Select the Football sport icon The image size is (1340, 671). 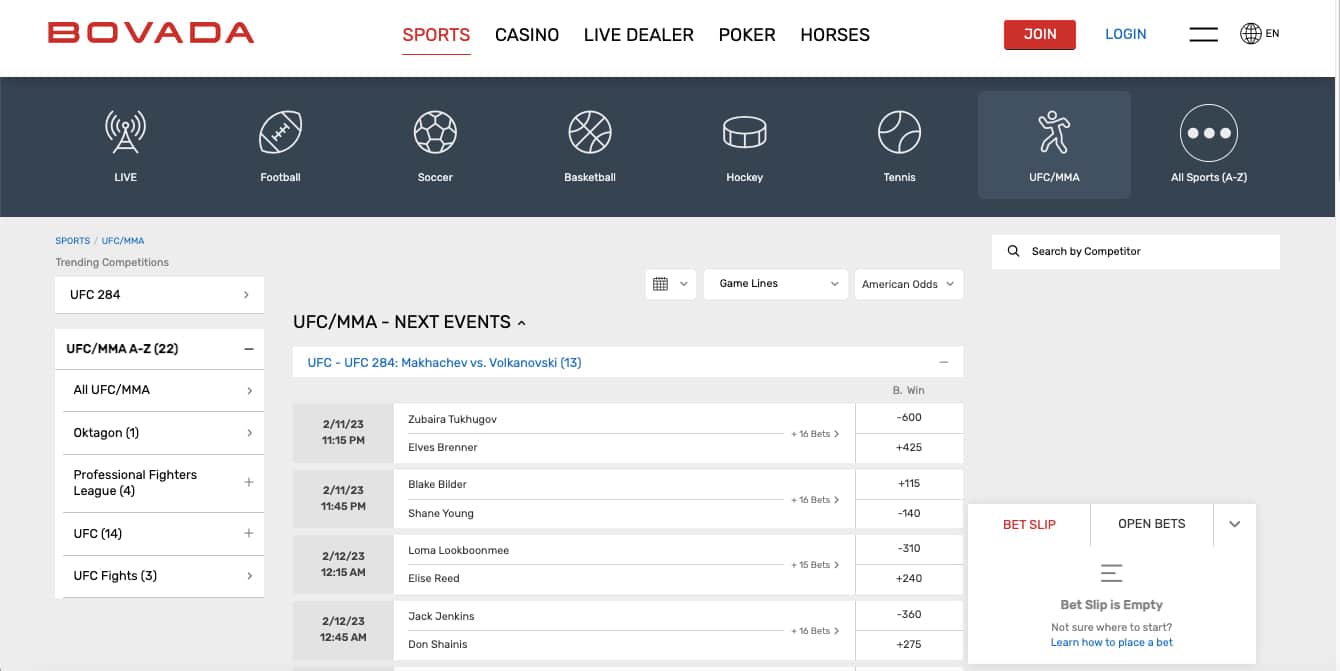[280, 132]
